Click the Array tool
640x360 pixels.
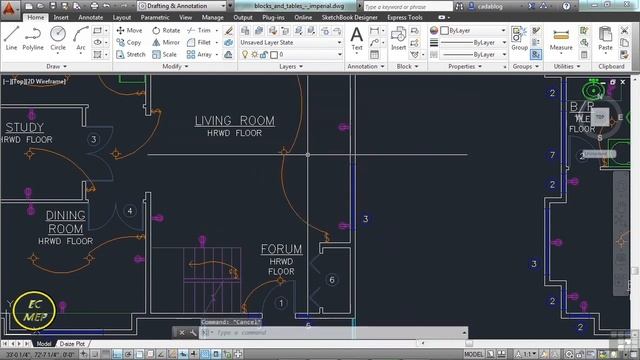pyautogui.click(x=199, y=54)
